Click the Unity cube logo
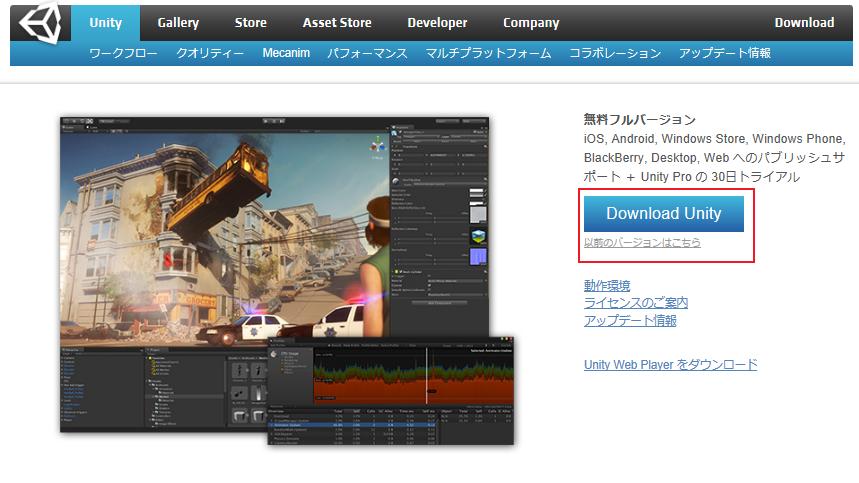Viewport: 859px width, 483px height. pyautogui.click(x=40, y=22)
